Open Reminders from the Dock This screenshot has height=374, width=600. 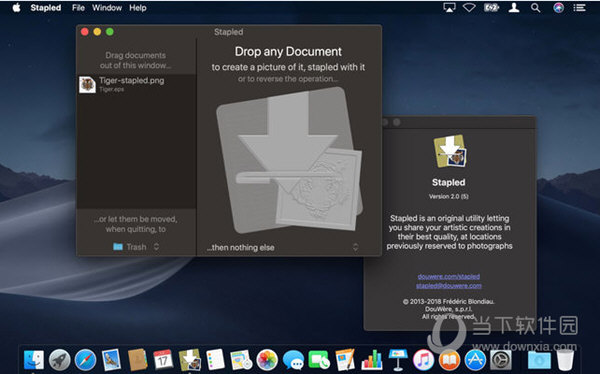point(215,360)
